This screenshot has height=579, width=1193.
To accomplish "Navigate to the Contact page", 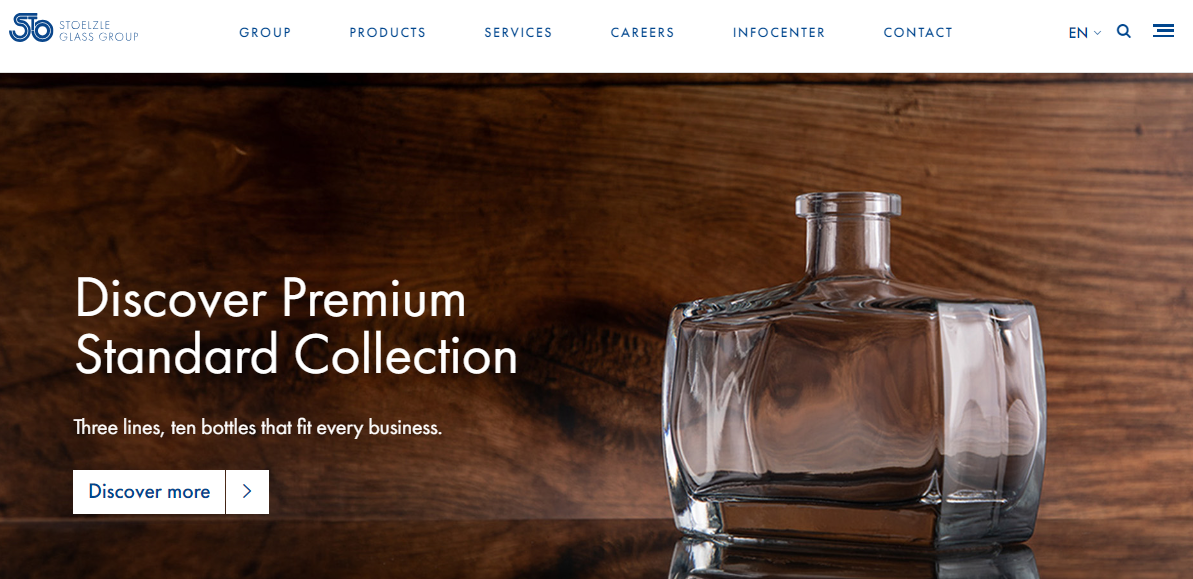I will [x=918, y=33].
